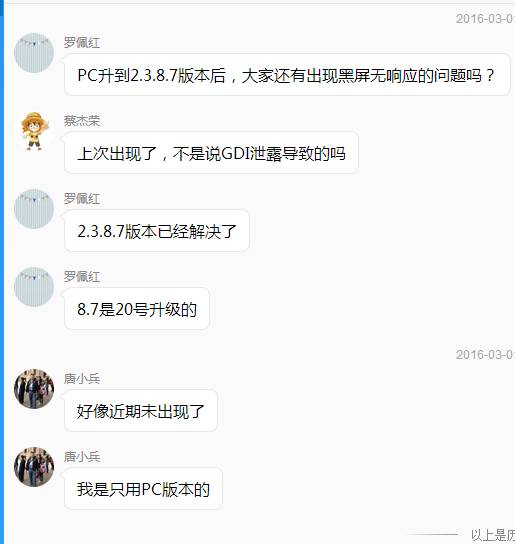Click 罗佩红's avatar next to 2.3.8.7版本已经解决了
515x544 pixels.
click(x=34, y=209)
